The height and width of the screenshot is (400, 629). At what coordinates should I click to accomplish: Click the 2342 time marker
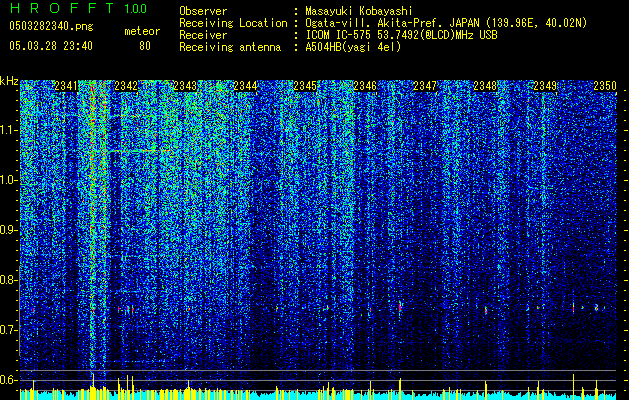coord(126,86)
